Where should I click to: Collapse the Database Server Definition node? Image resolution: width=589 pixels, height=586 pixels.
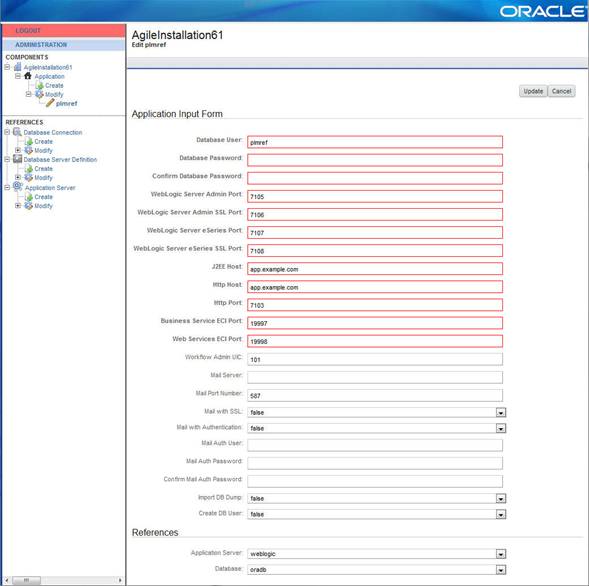[x=7, y=159]
